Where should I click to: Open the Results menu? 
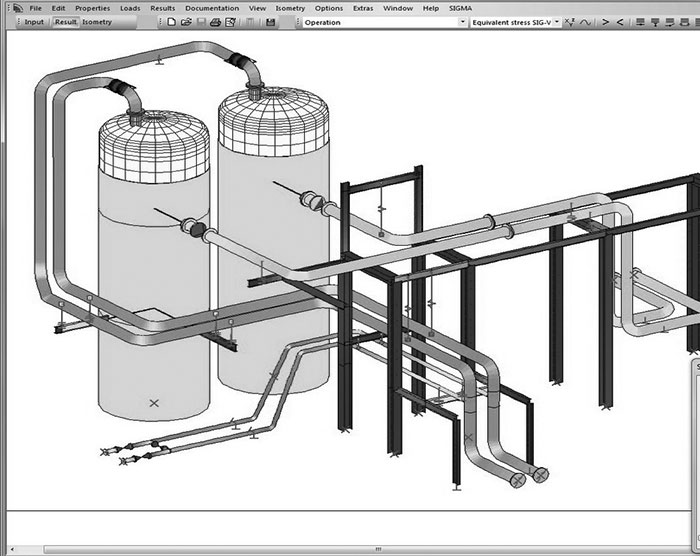162,8
